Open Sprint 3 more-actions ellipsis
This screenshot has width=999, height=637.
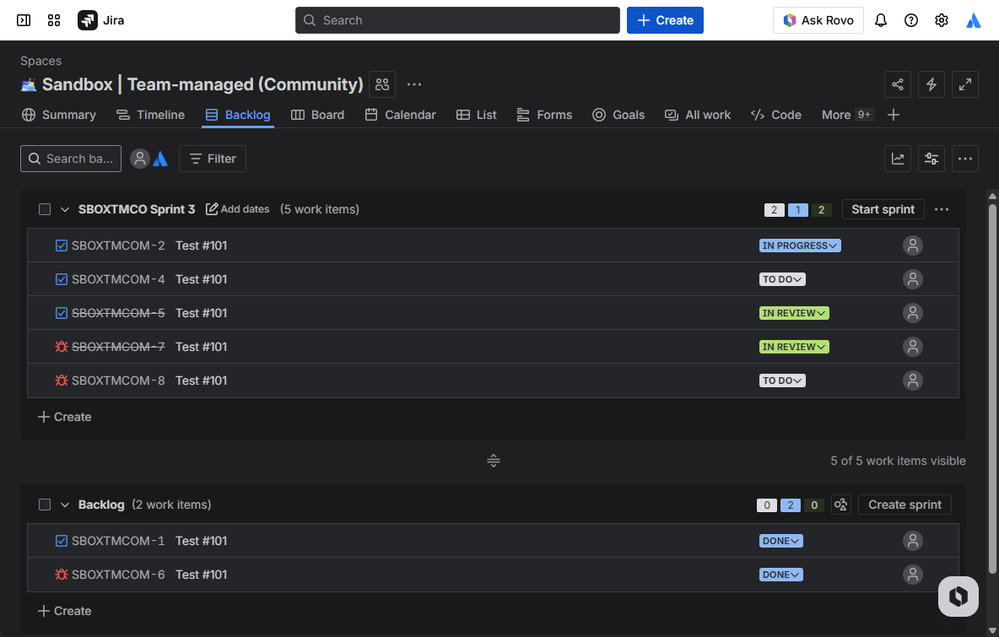tap(942, 210)
